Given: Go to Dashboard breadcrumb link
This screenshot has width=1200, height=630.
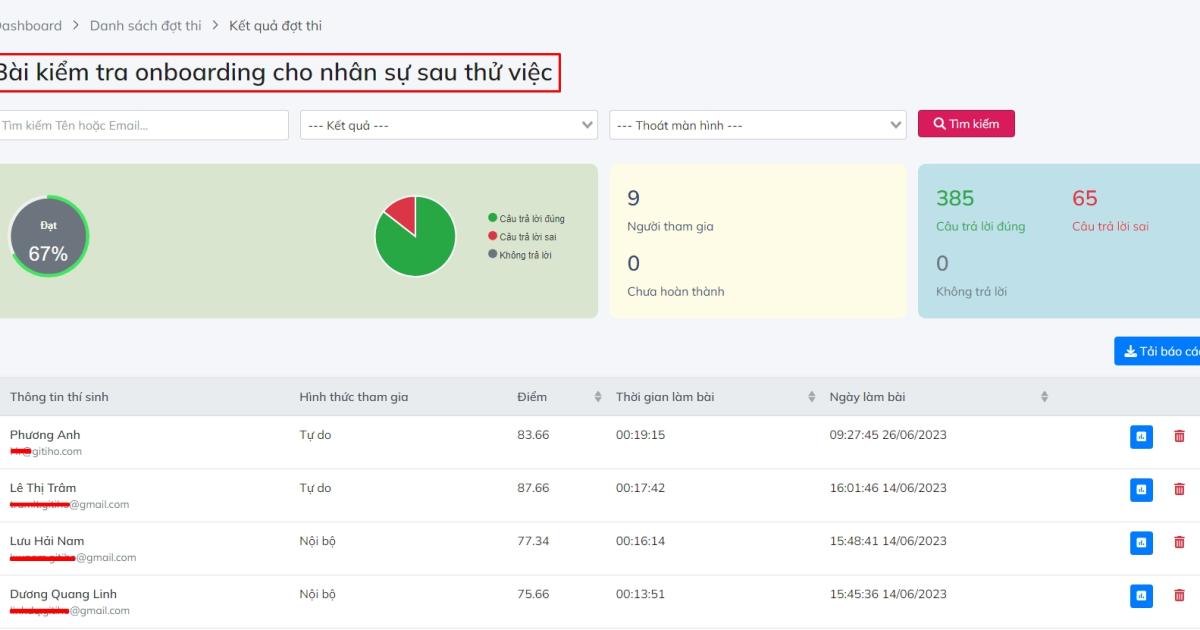Looking at the screenshot, I should pyautogui.click(x=31, y=25).
